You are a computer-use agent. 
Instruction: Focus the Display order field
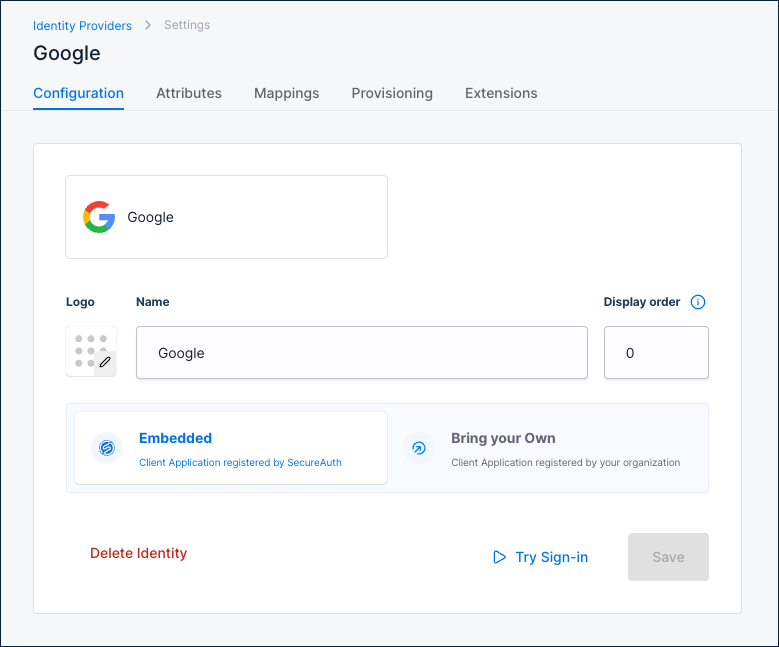(x=656, y=352)
